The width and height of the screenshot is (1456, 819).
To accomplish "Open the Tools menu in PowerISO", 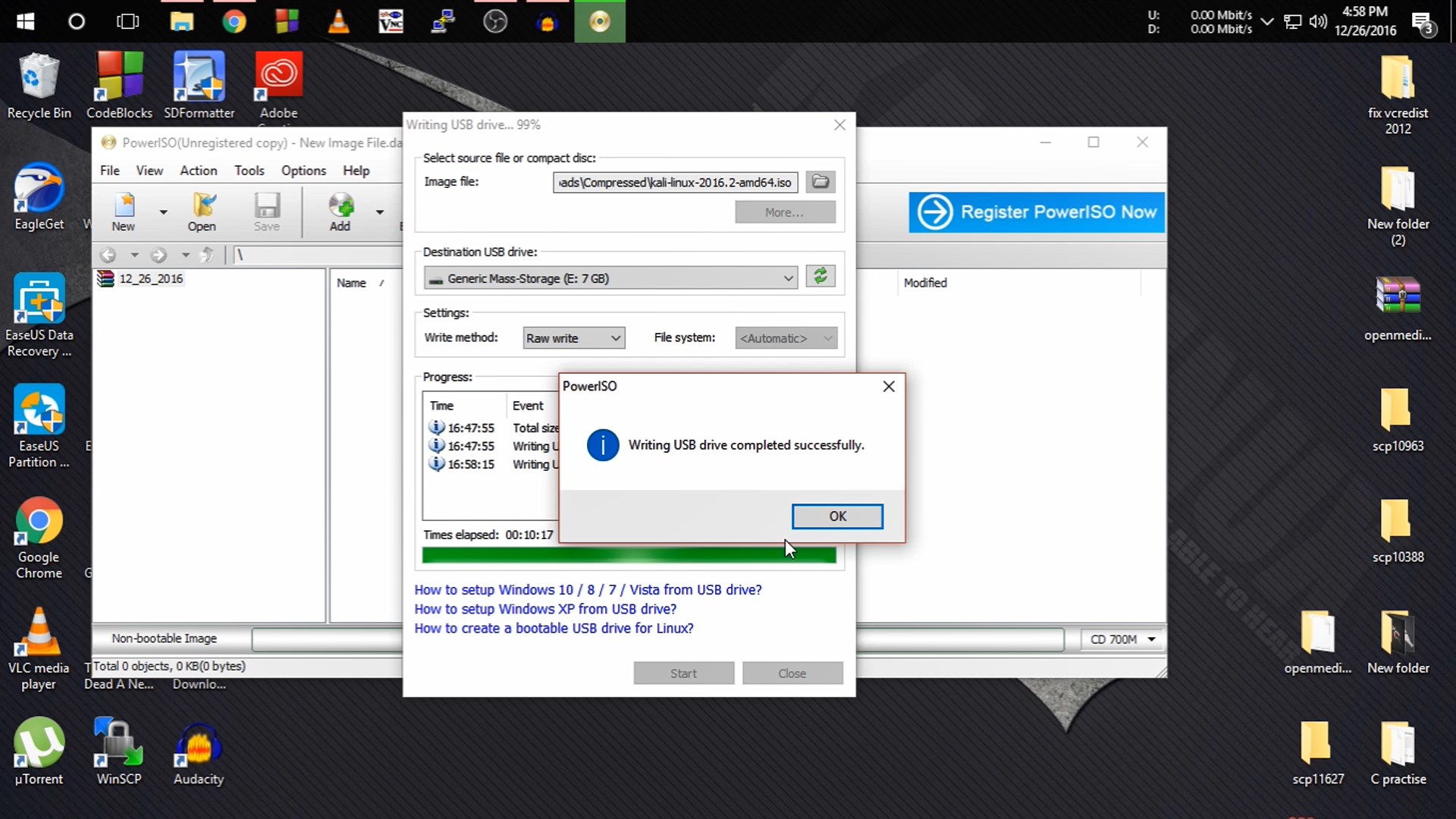I will pyautogui.click(x=249, y=171).
